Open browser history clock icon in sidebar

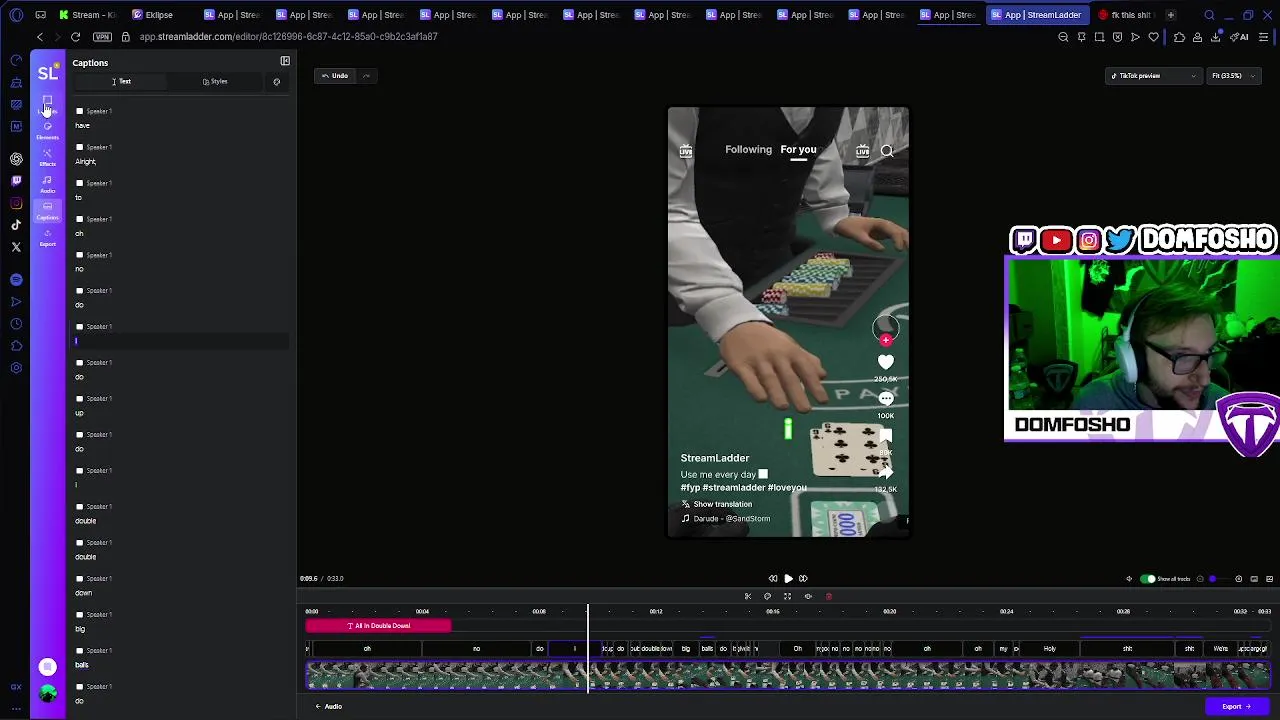[16, 323]
